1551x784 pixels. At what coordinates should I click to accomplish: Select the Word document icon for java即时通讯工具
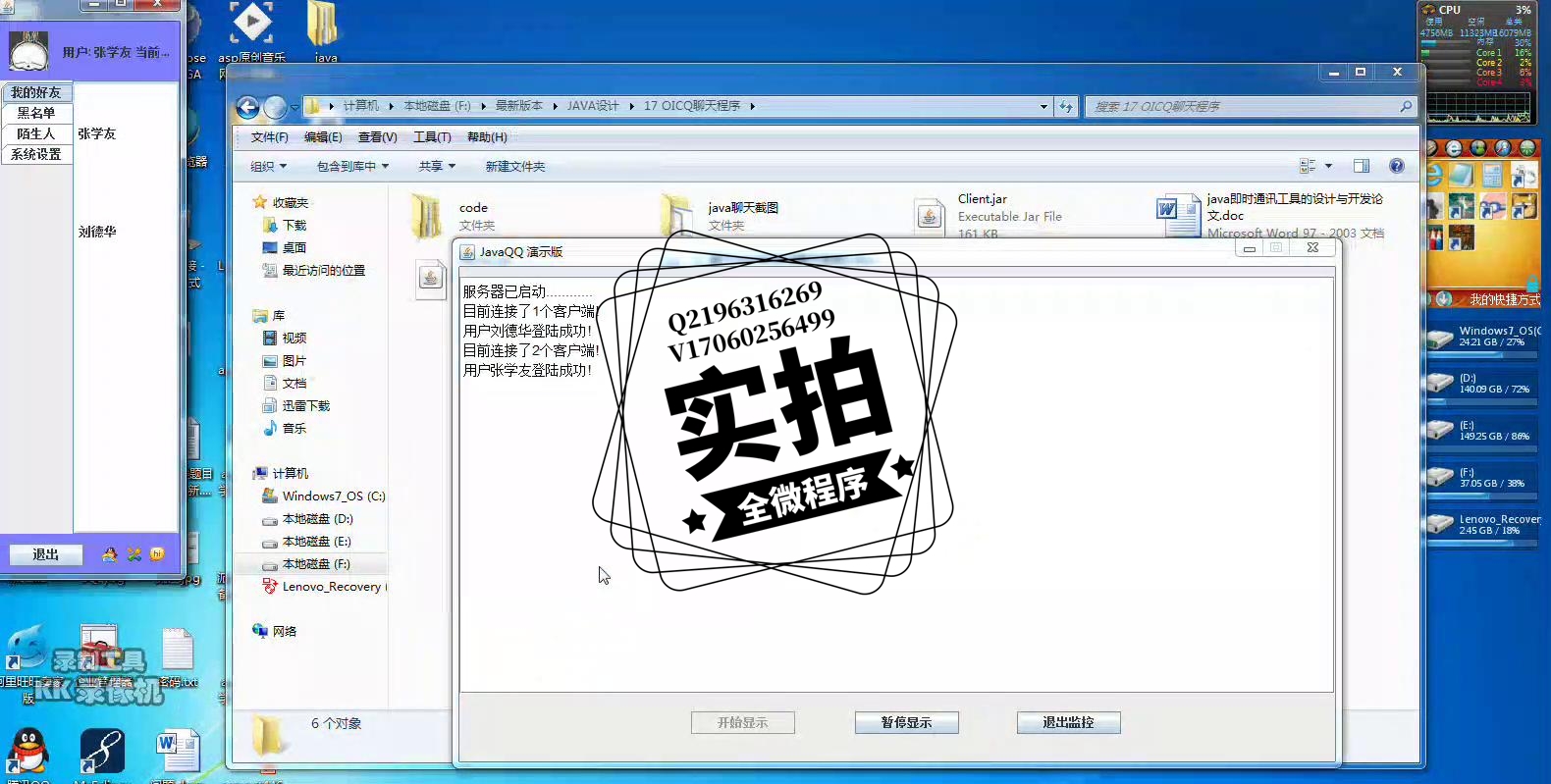coord(1179,216)
